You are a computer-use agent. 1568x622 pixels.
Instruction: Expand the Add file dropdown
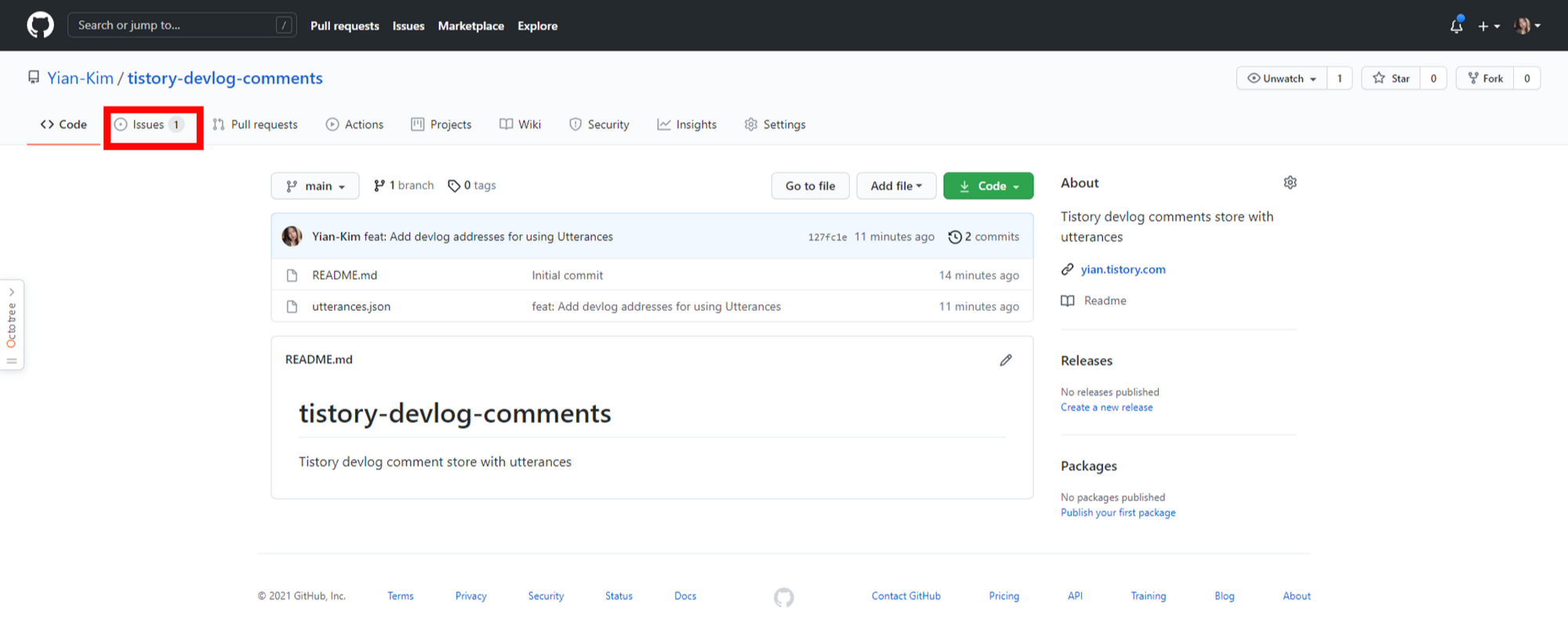pos(896,186)
